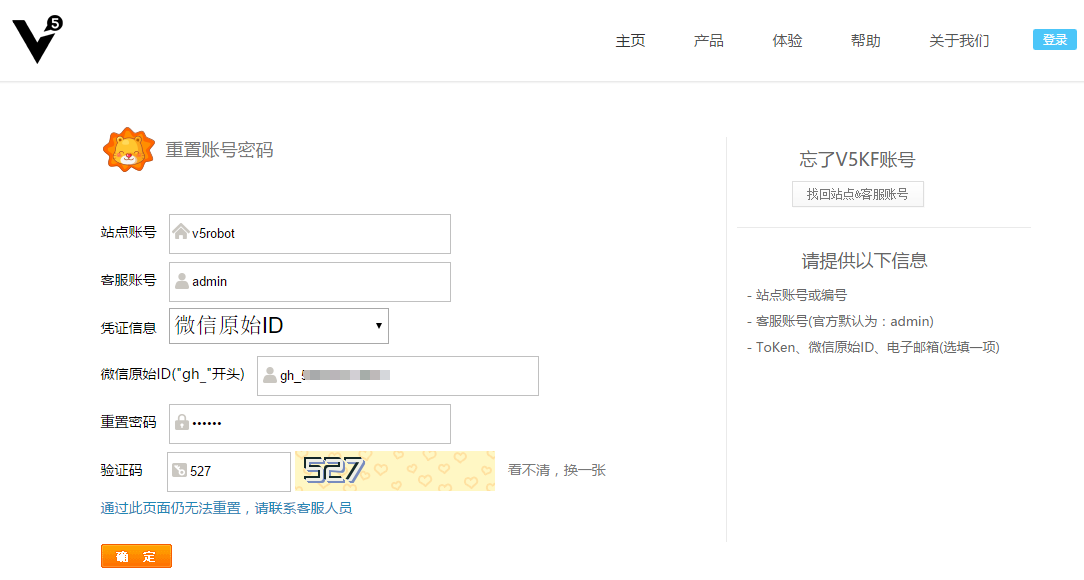Focus the 站点账号 input with v5robot
The height and width of the screenshot is (580, 1084).
tap(310, 234)
